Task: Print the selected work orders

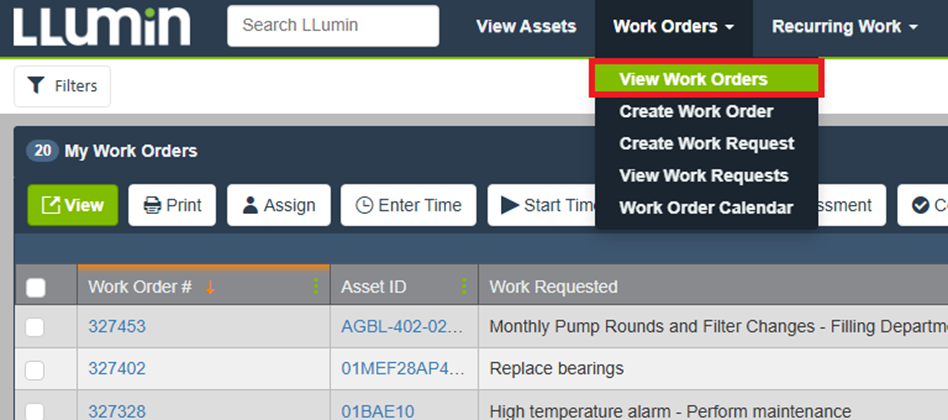Action: pyautogui.click(x=172, y=205)
